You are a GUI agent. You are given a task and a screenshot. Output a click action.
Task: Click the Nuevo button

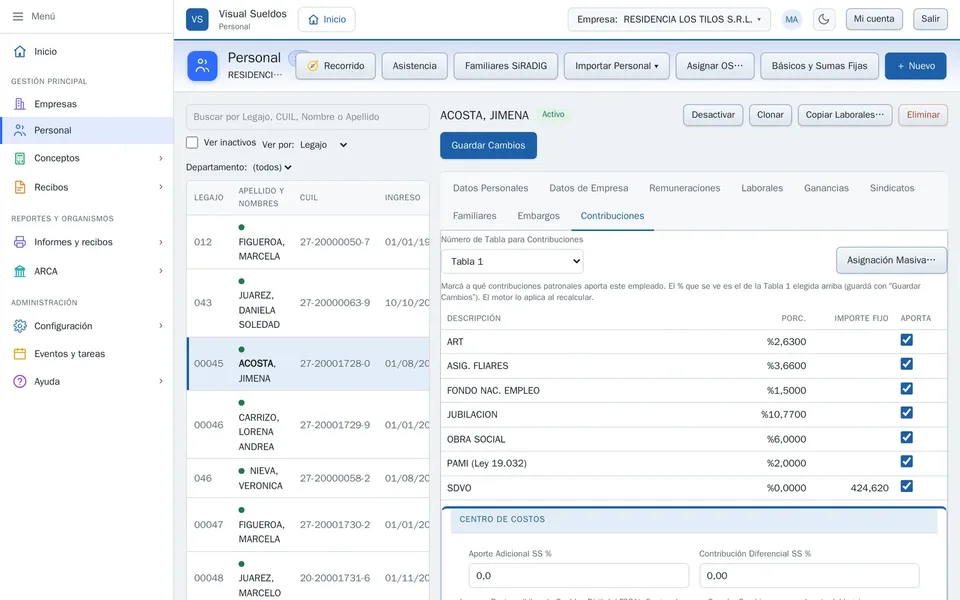[x=915, y=66]
